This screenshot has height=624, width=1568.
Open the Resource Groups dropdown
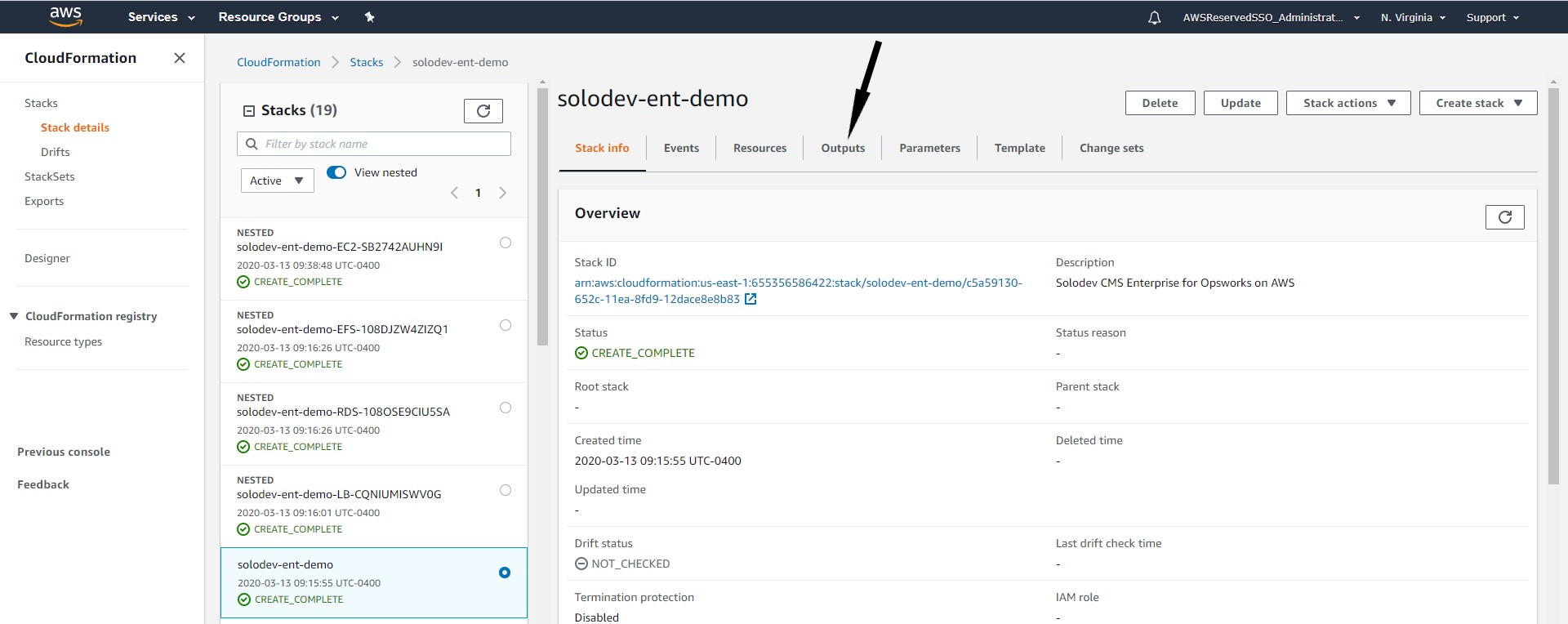coord(278,17)
